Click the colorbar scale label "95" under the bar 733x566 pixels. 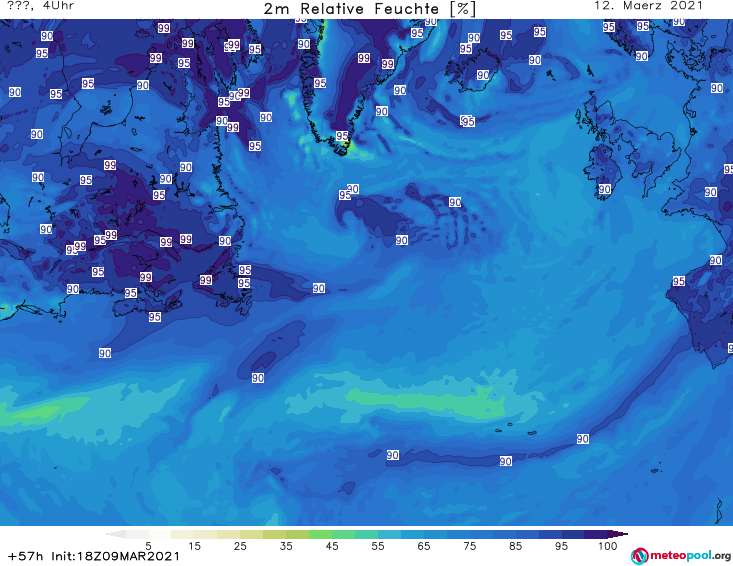561,546
